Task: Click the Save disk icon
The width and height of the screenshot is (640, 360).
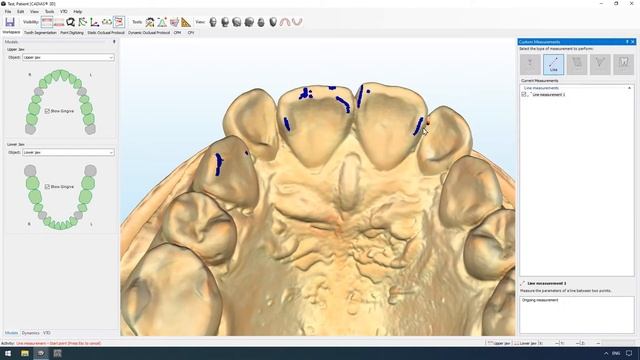Action: click(10, 22)
